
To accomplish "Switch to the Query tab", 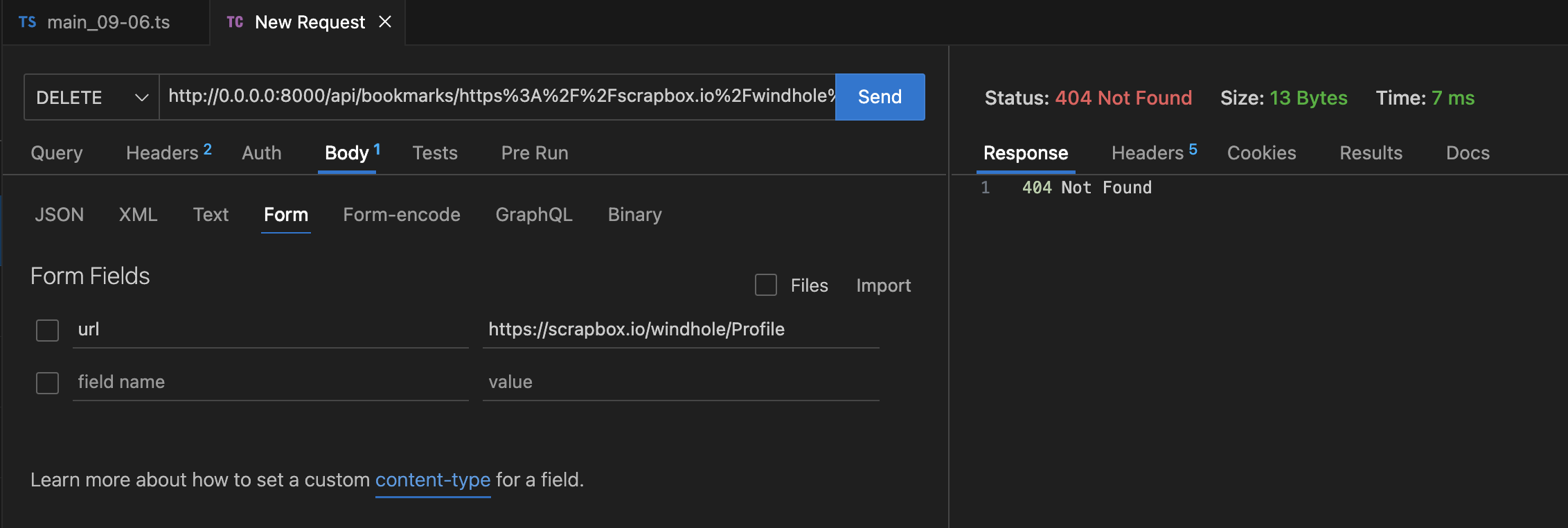I will (x=57, y=153).
